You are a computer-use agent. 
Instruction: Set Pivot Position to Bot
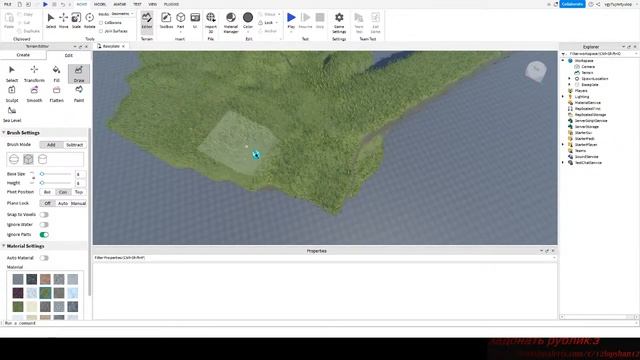click(47, 192)
